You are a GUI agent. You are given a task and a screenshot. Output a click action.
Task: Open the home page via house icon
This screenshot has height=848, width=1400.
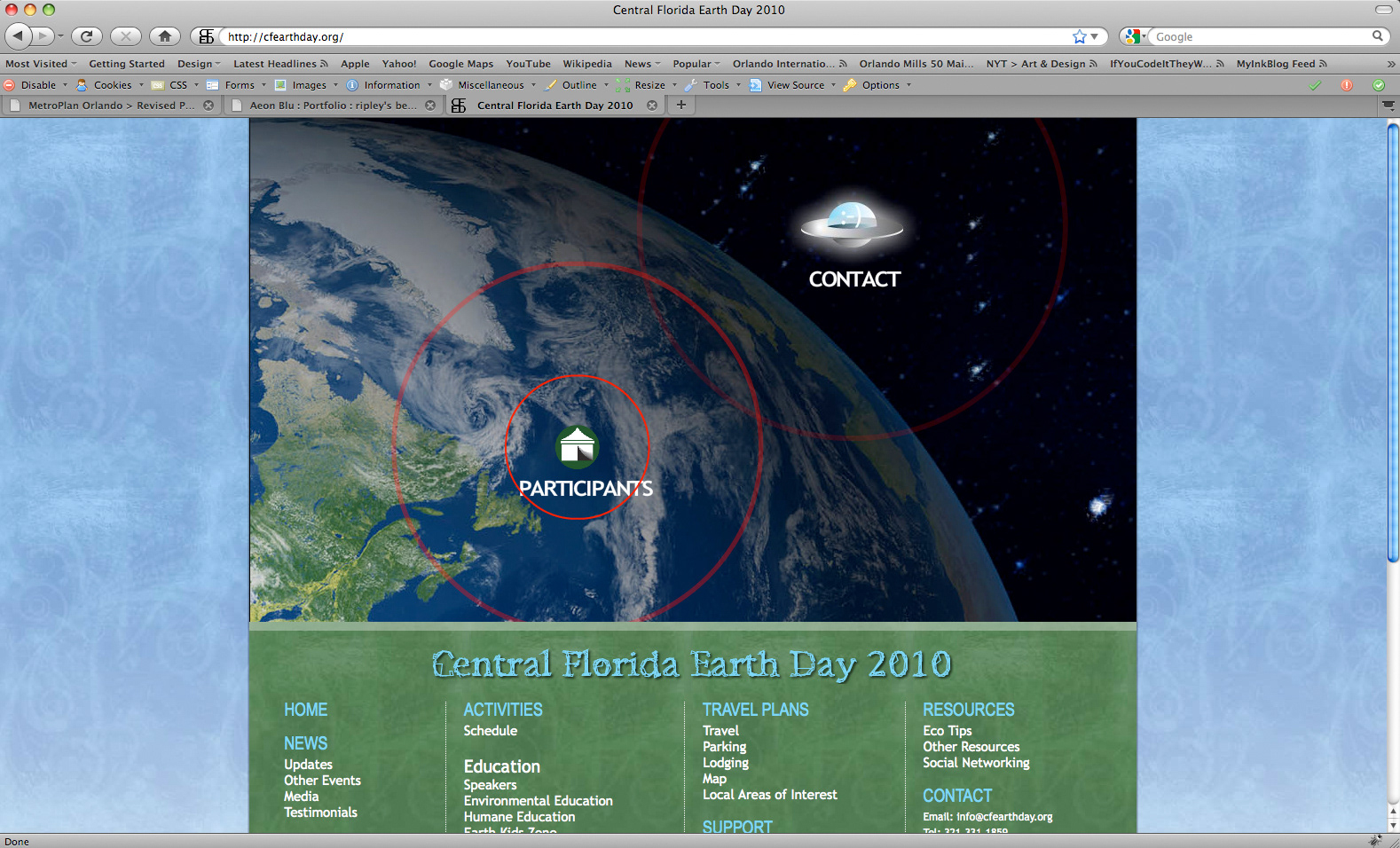pos(165,36)
